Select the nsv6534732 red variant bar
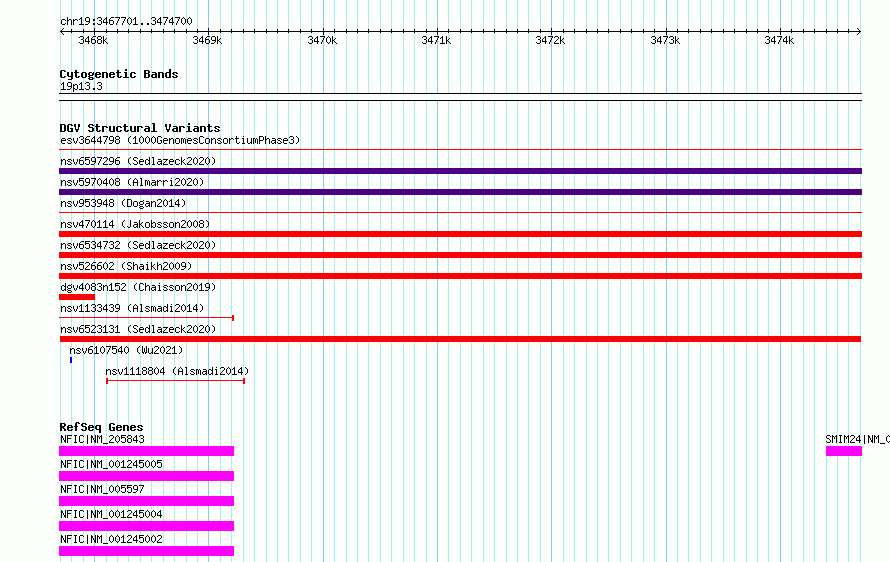 [x=460, y=255]
